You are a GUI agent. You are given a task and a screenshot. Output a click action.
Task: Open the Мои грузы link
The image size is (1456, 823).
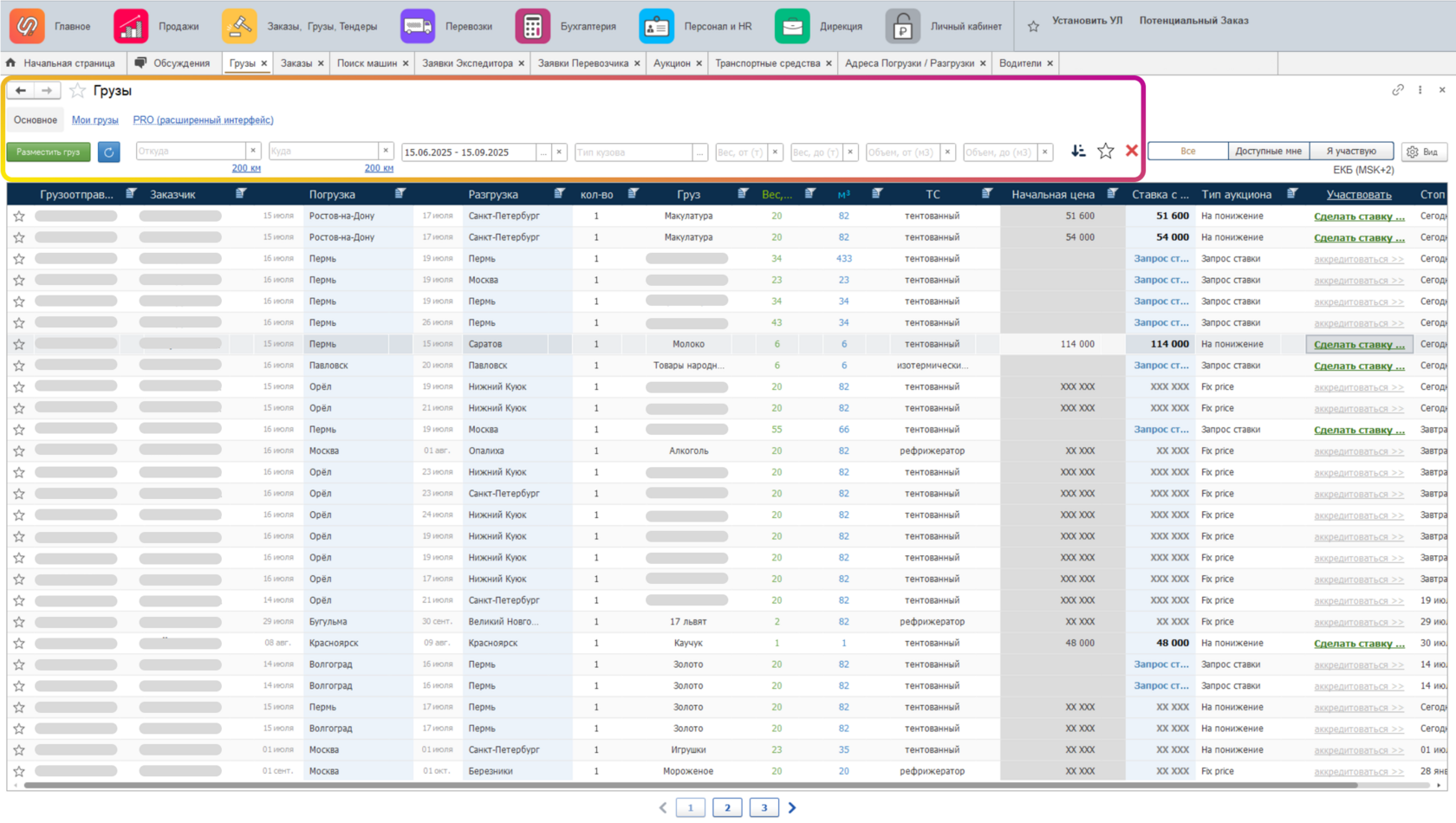click(95, 120)
